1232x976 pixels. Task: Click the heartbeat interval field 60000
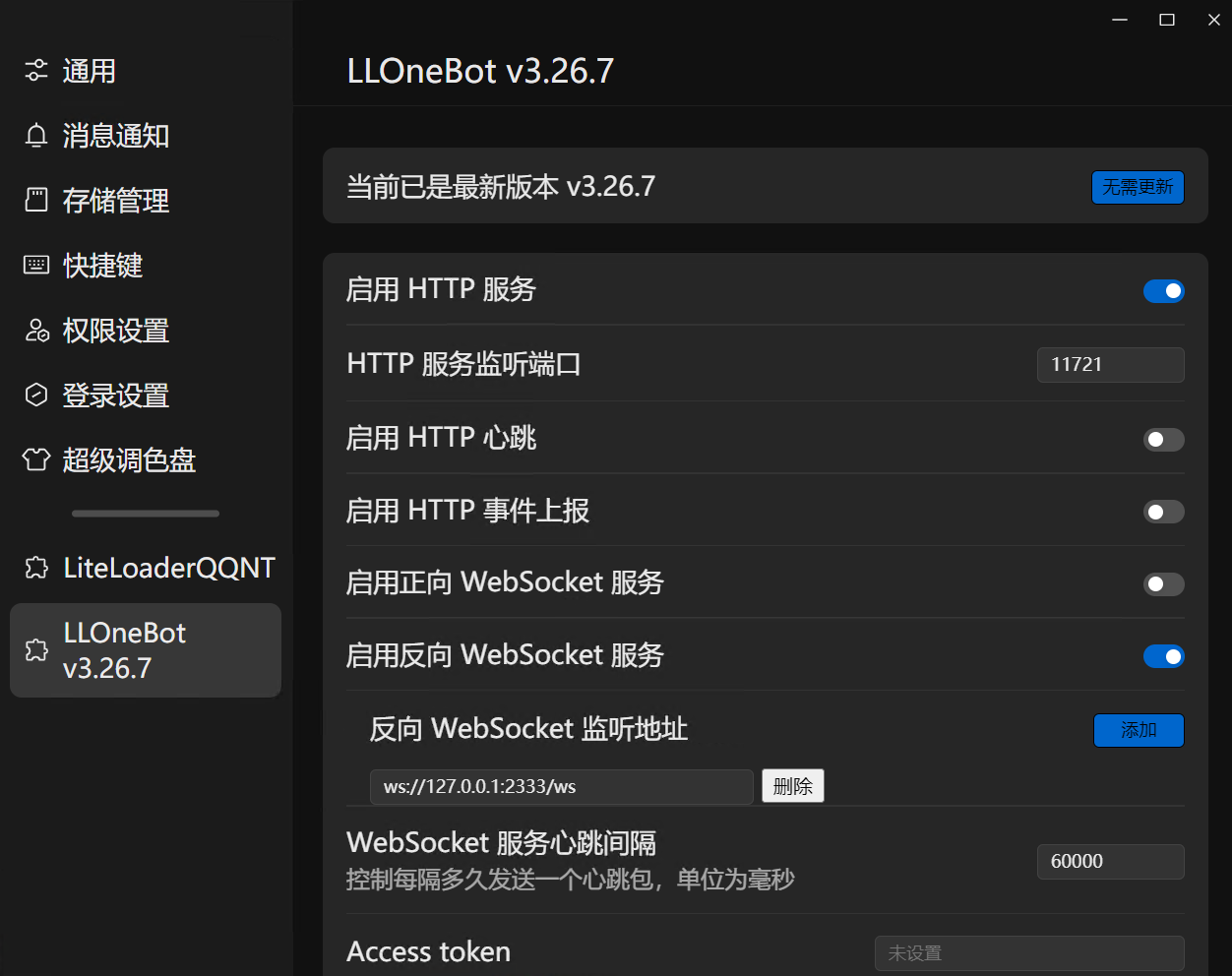(x=1110, y=862)
